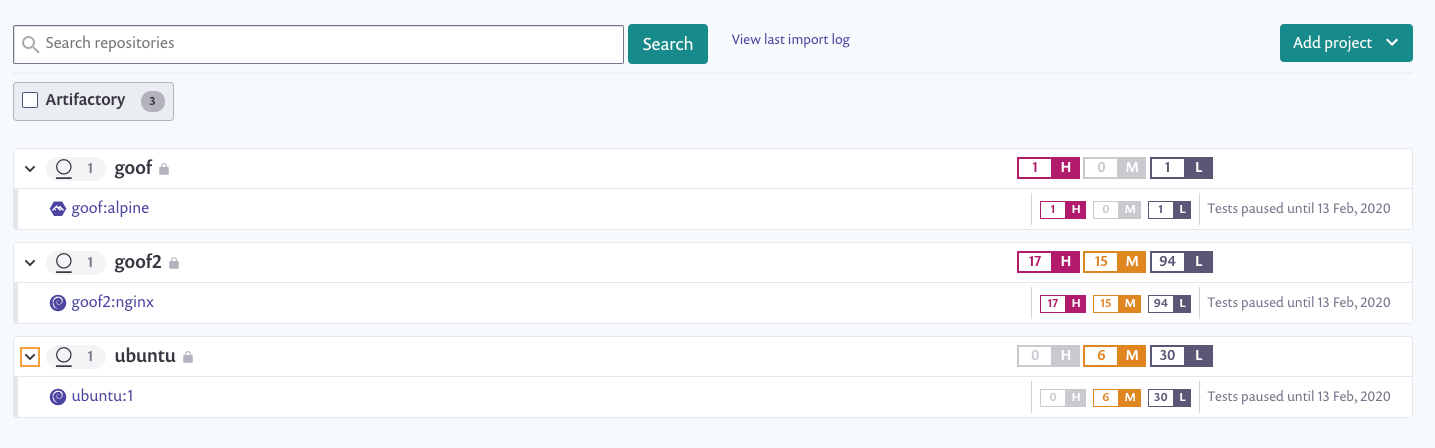Click the goof2 group title

click(138, 262)
